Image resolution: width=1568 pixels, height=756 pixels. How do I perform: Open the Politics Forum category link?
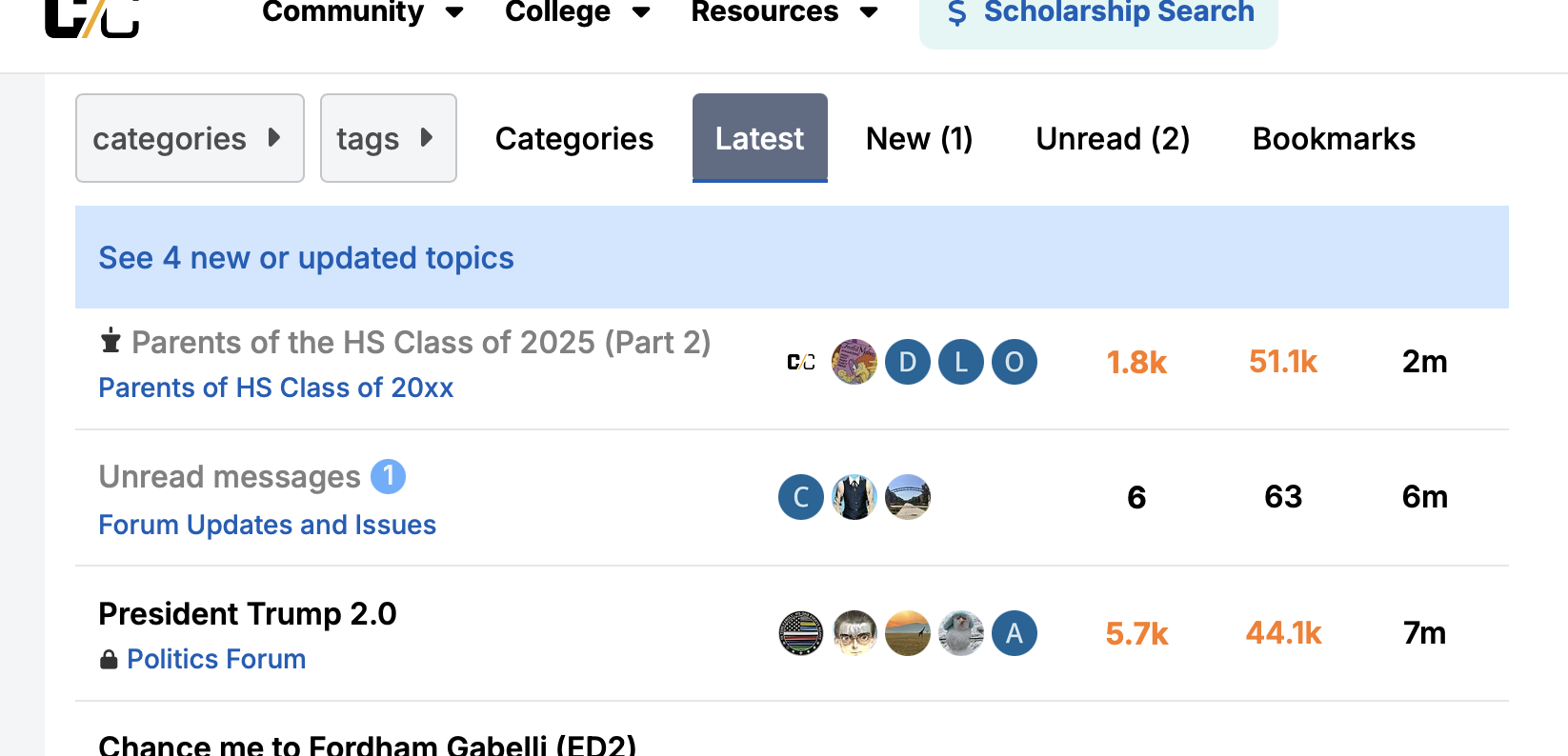216,659
